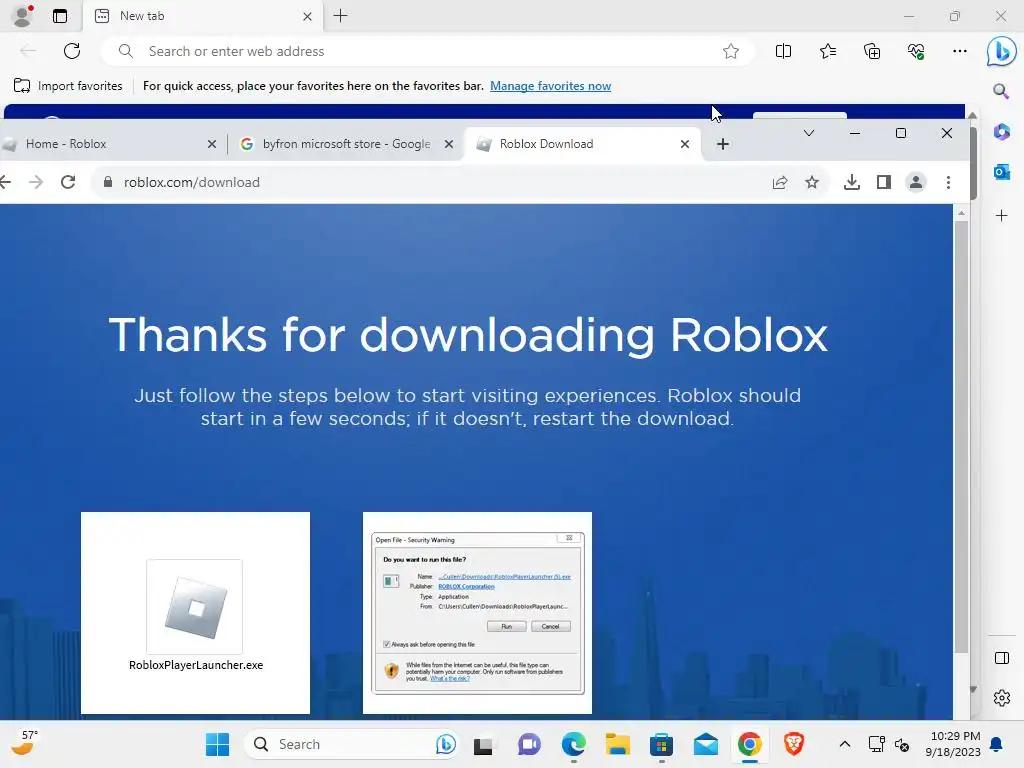Screen dimensions: 1024x768
Task: Click RobloxPlayerLauncher.exe thumbnail
Action: tap(195, 613)
